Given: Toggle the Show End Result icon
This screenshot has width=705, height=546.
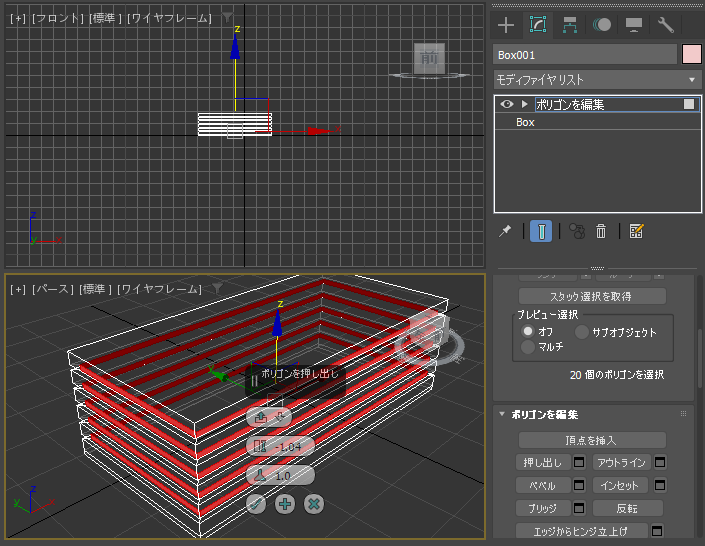Looking at the screenshot, I should tap(541, 231).
